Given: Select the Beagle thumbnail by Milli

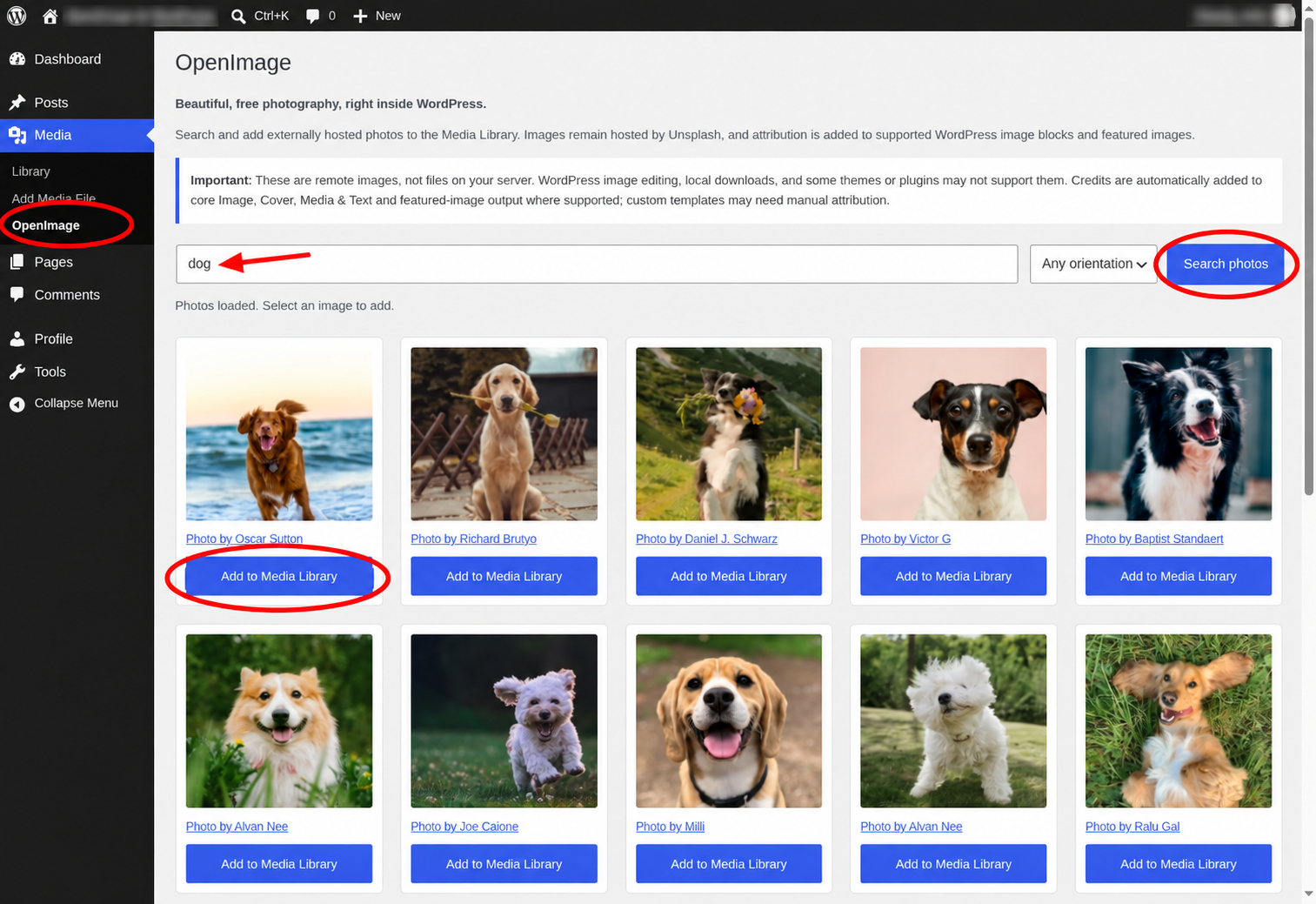Looking at the screenshot, I should coord(729,720).
